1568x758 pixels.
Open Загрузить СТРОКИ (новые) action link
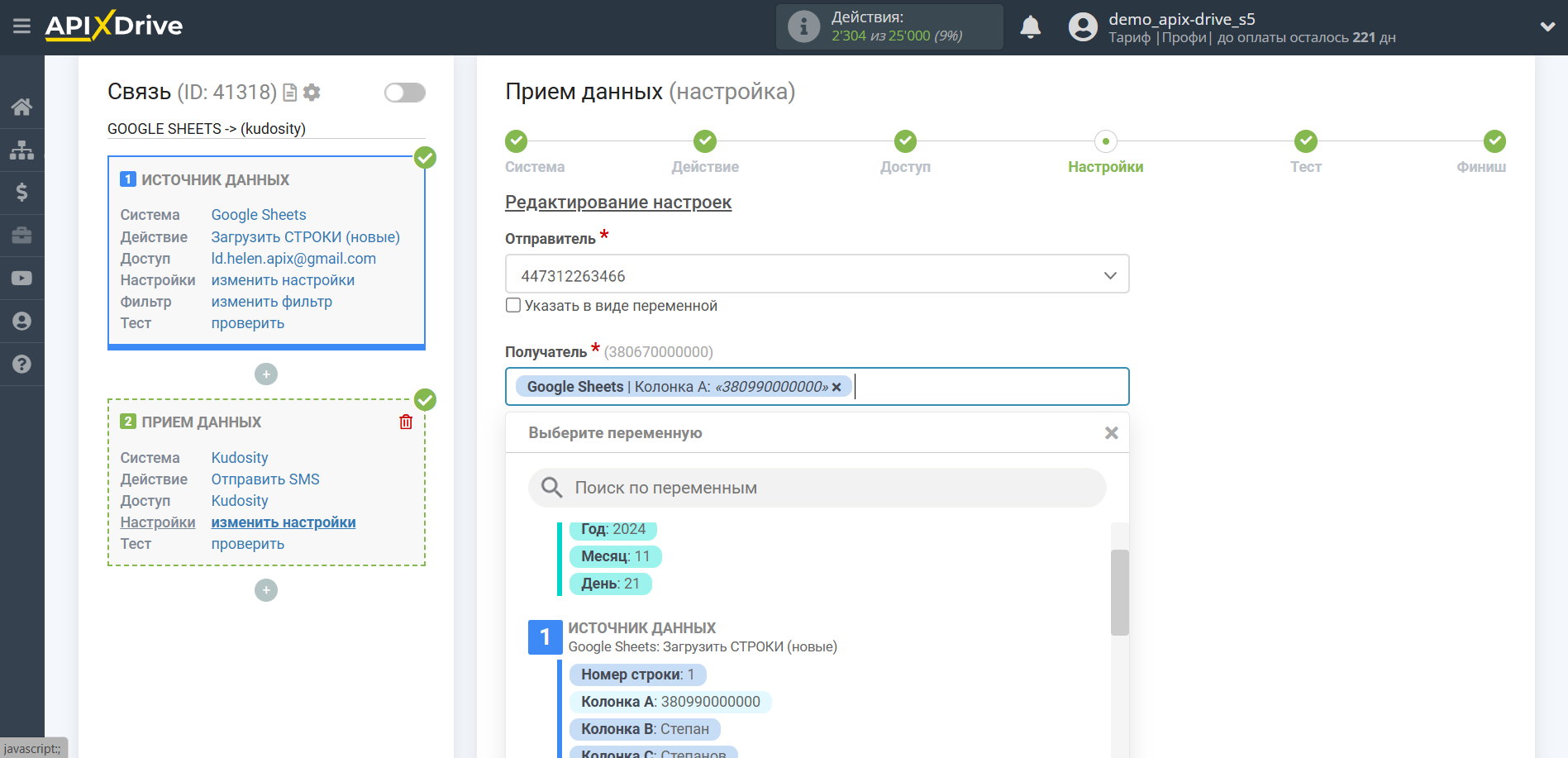click(306, 237)
